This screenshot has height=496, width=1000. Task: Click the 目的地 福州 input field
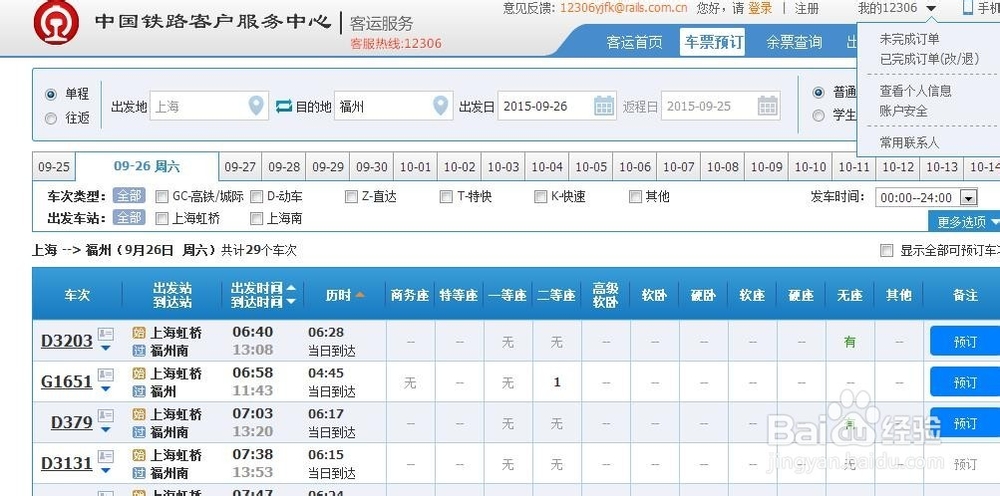pyautogui.click(x=393, y=106)
